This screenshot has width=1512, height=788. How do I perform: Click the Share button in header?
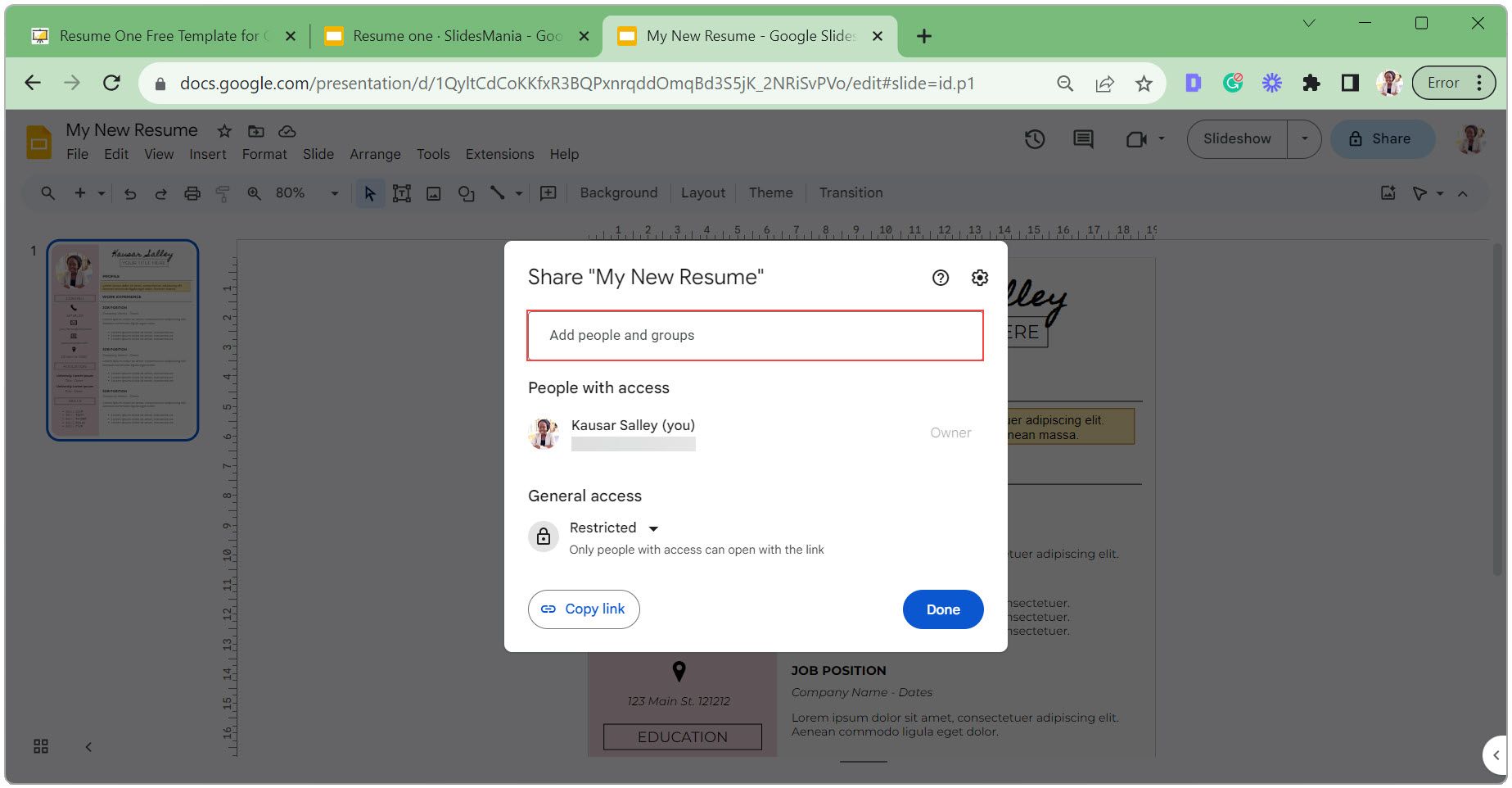[1383, 139]
